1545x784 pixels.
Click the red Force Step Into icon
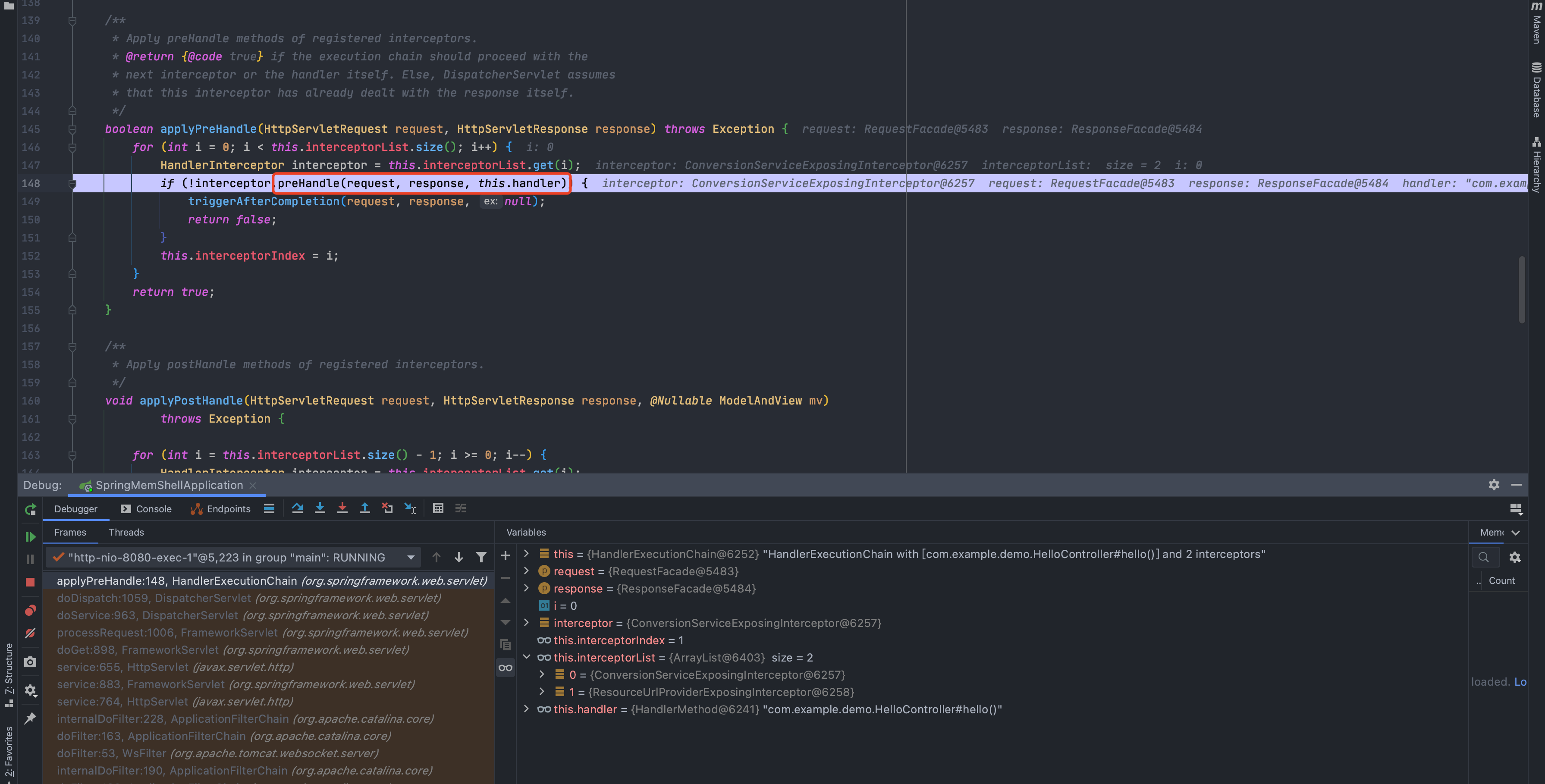click(342, 508)
